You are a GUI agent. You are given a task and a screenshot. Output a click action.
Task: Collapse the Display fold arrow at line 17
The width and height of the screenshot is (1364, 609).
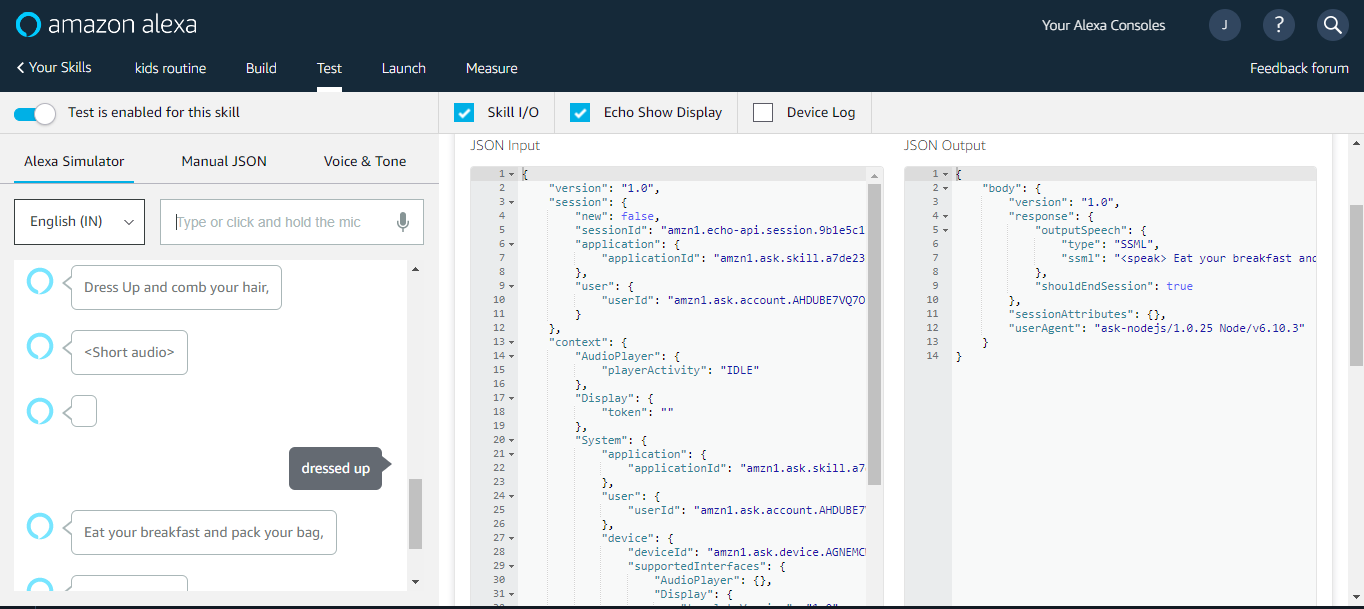[x=513, y=398]
